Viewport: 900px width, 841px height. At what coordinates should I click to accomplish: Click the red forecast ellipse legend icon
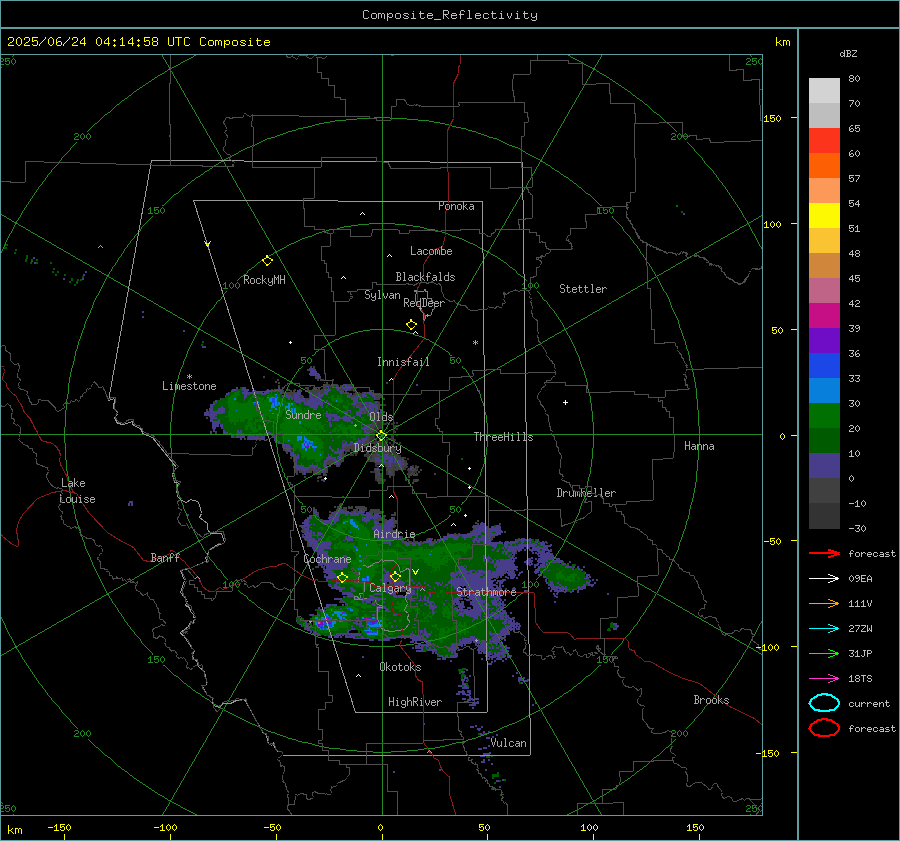click(824, 728)
